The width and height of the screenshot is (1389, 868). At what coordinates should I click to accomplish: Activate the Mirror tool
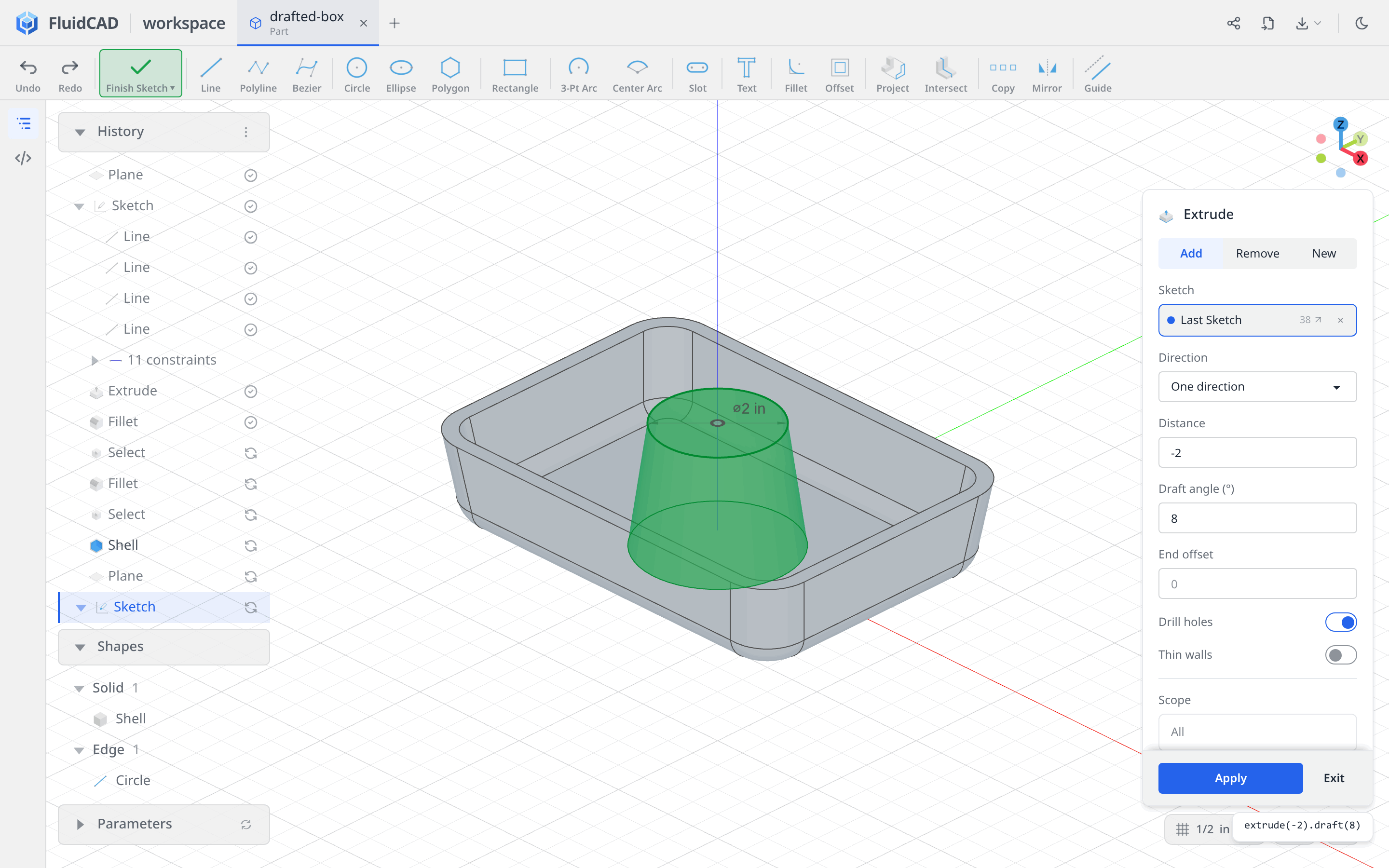click(x=1047, y=75)
